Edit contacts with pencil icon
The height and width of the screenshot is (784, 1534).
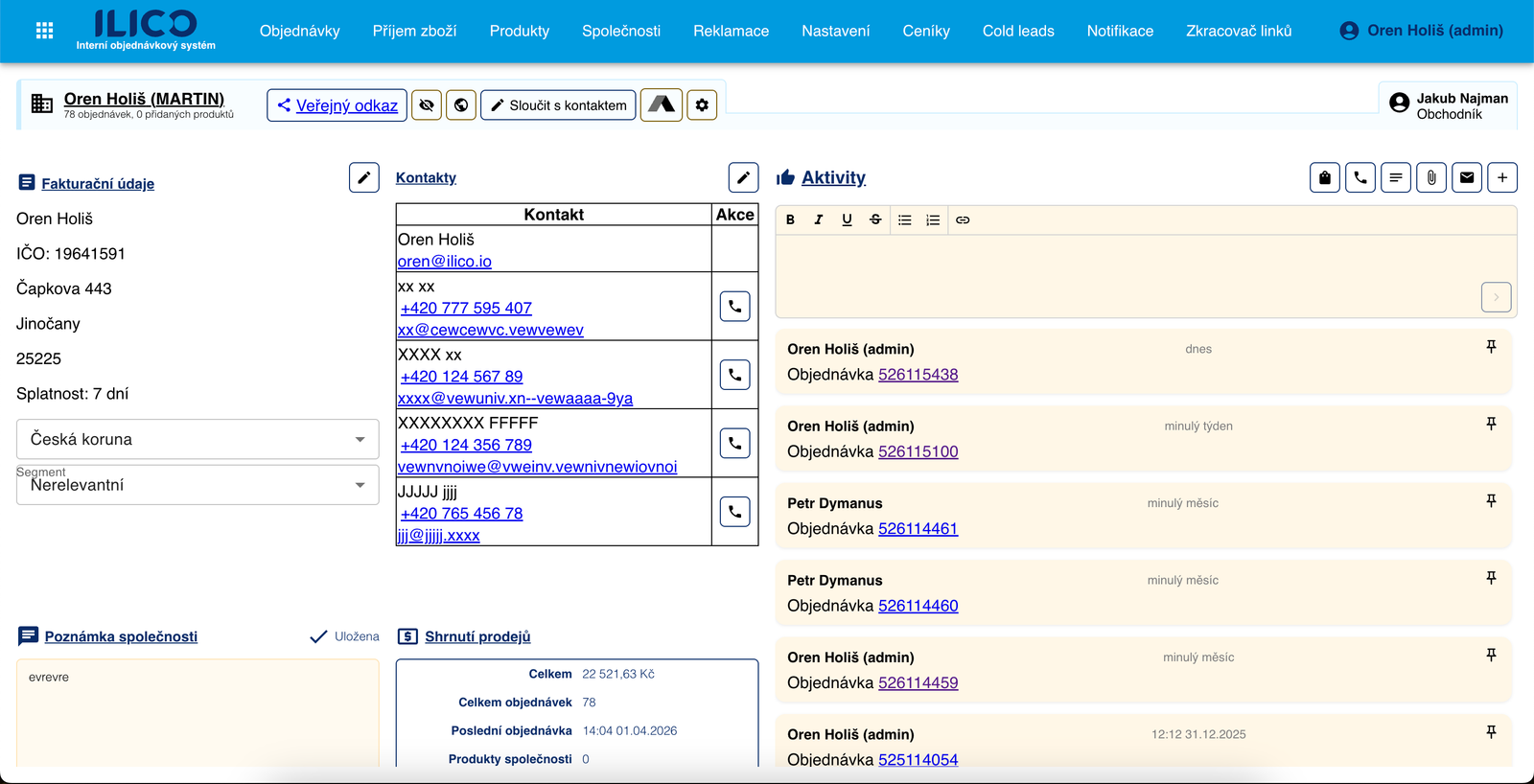pyautogui.click(x=743, y=177)
